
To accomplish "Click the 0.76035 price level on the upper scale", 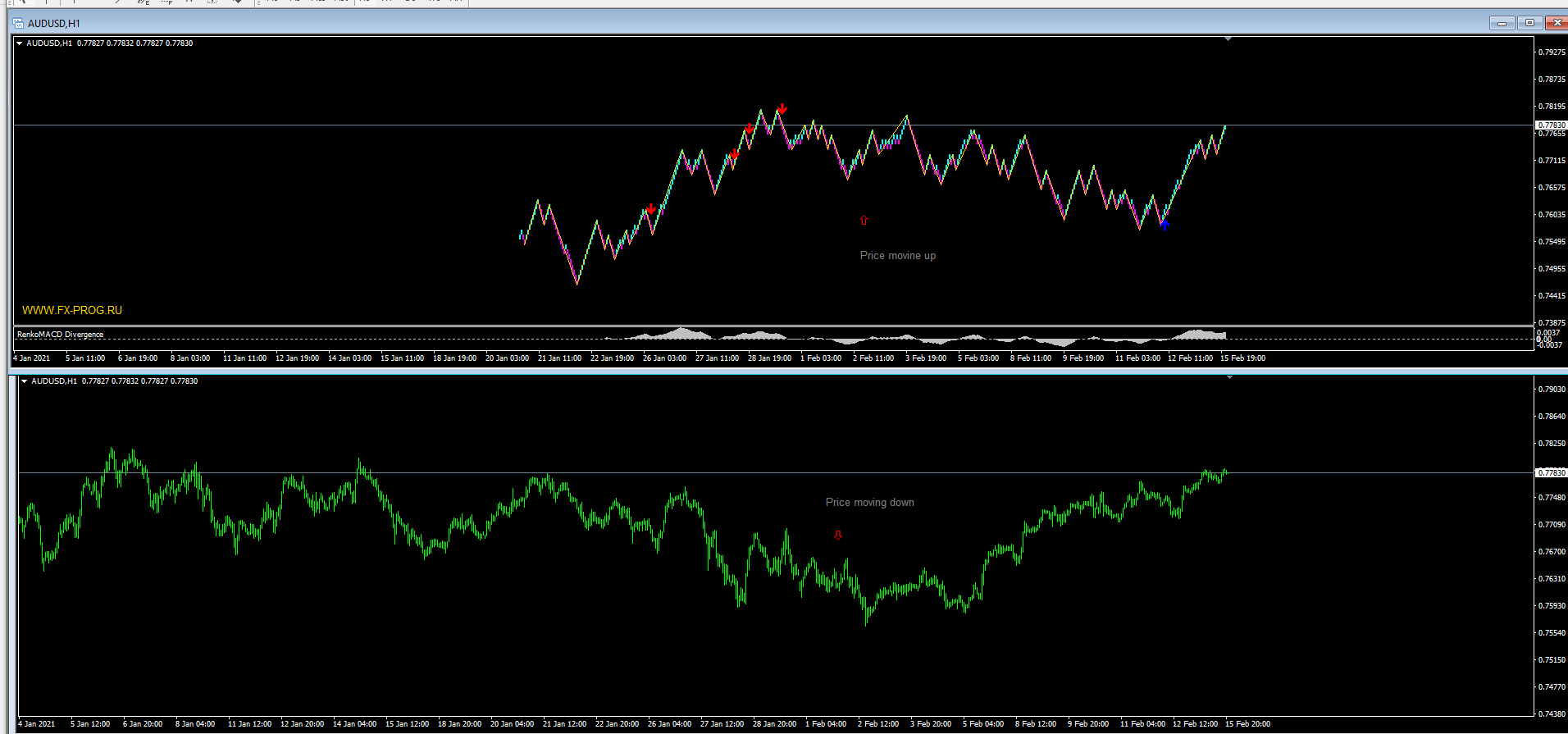I will (x=1552, y=215).
